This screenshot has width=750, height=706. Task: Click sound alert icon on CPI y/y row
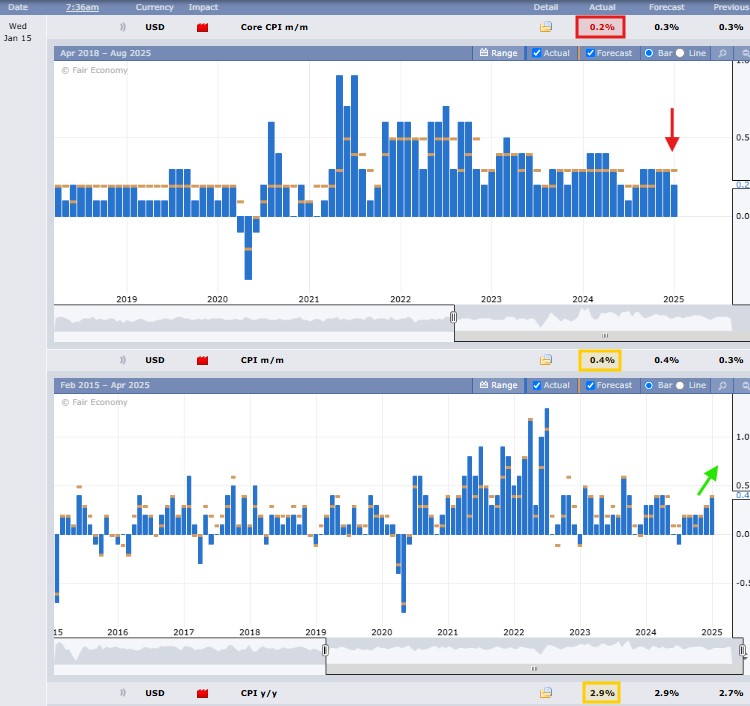pos(123,692)
